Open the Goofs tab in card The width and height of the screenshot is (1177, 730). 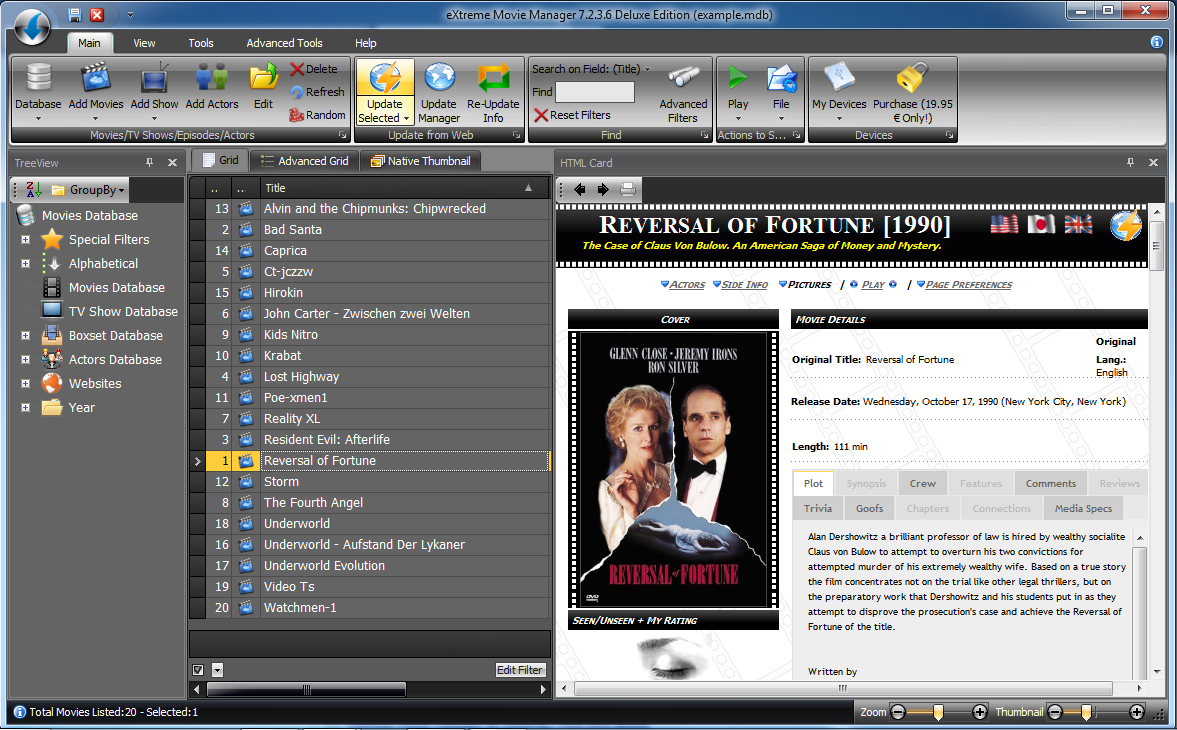869,509
